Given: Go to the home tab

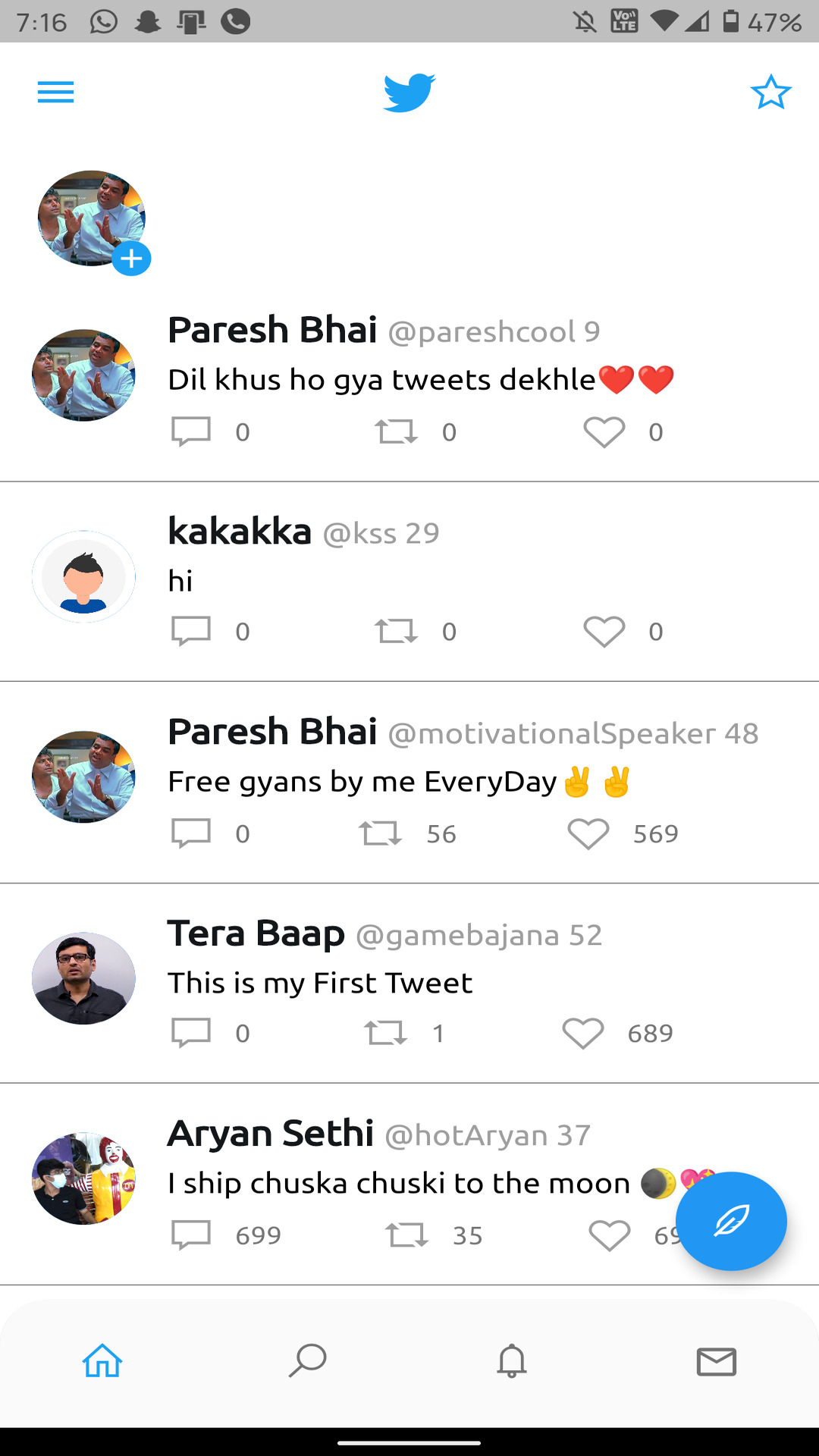Looking at the screenshot, I should [102, 1360].
